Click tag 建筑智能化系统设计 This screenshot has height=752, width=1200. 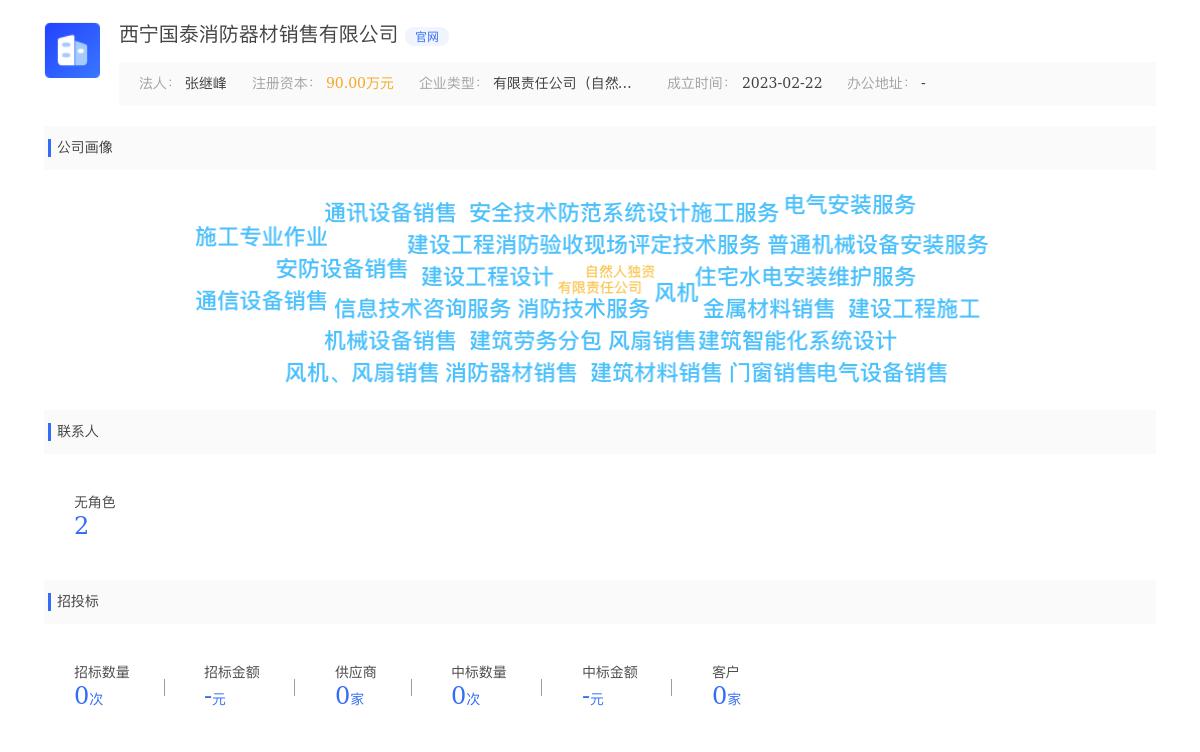click(x=797, y=341)
